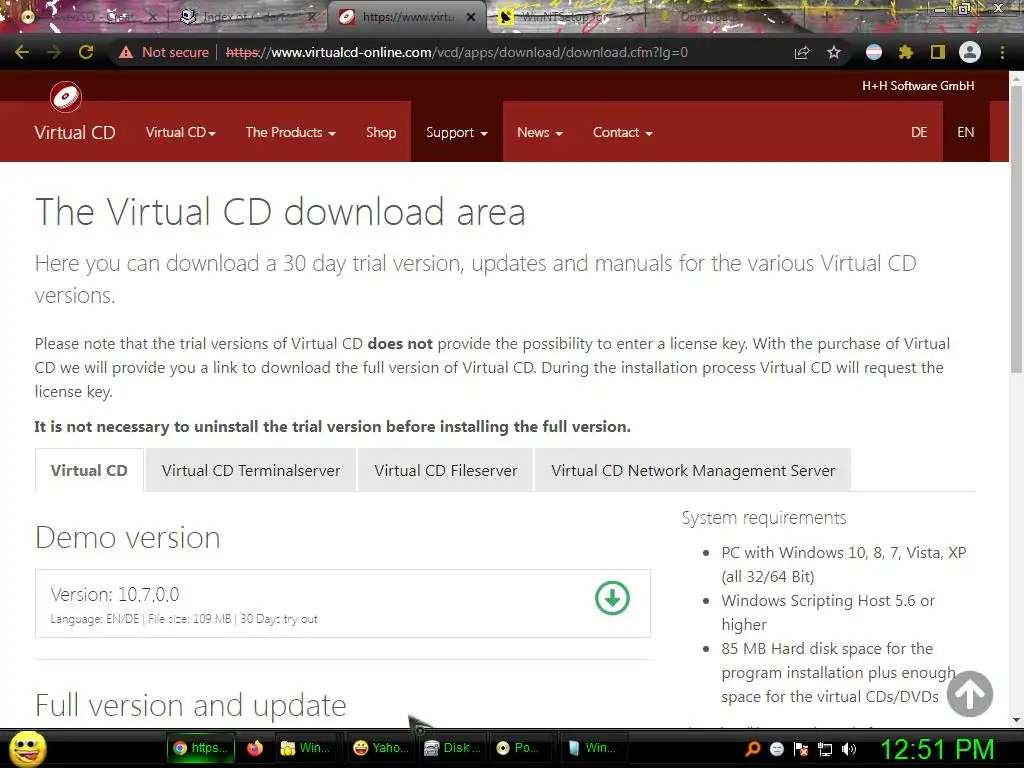Click the volume speaker tray icon
Screen dimensions: 1024x768
pos(849,748)
